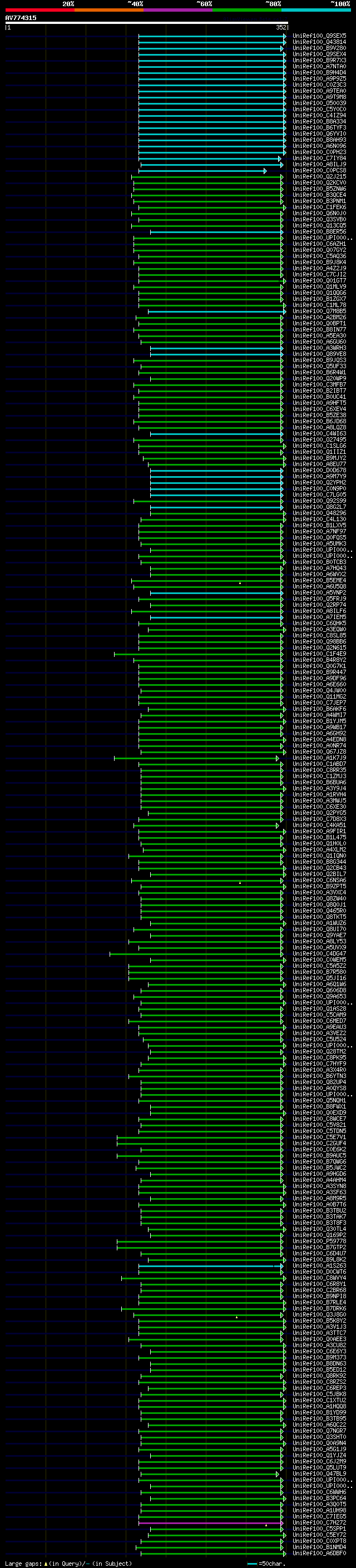This screenshot has height=1568, width=356.
Task: Select hit label UniRef100_B9V280
Action: (x=319, y=48)
